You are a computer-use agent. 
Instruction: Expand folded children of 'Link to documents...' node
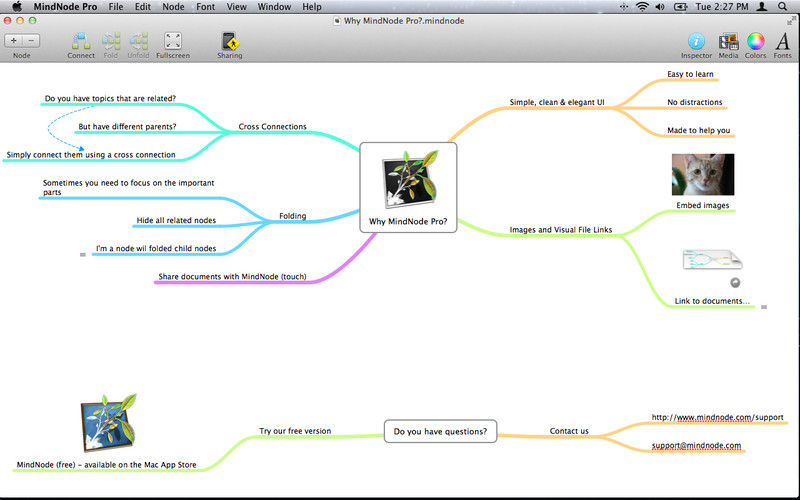[x=764, y=307]
